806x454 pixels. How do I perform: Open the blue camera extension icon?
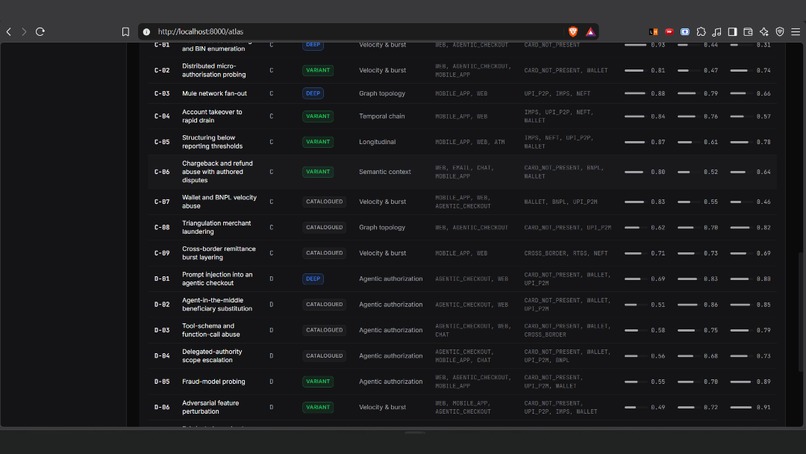pos(685,32)
